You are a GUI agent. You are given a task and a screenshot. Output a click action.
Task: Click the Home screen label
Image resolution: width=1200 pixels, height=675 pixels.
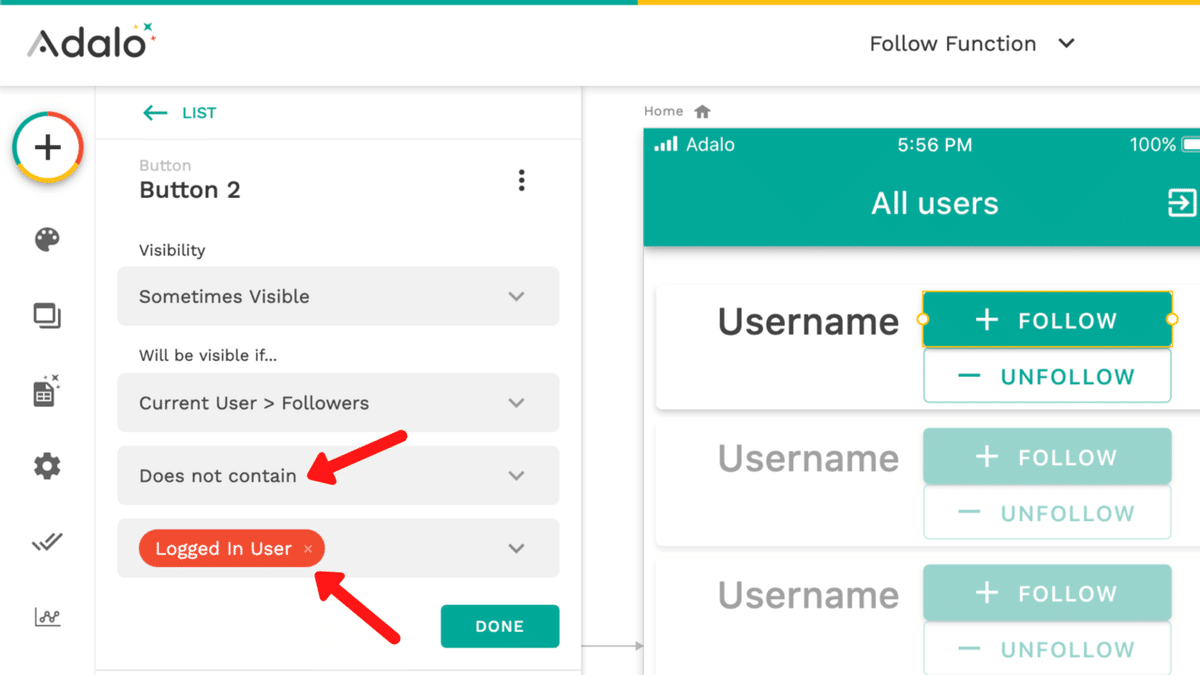(664, 111)
